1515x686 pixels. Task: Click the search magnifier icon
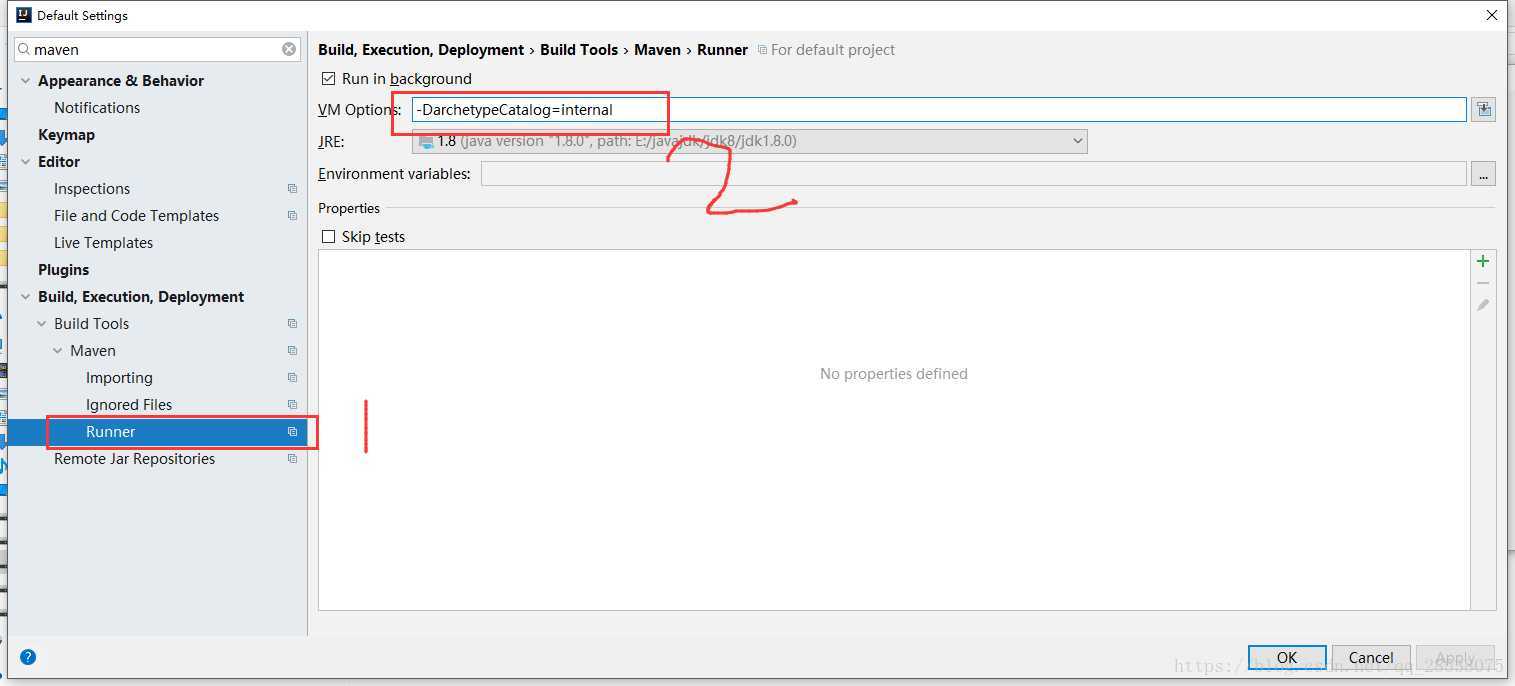tap(24, 49)
